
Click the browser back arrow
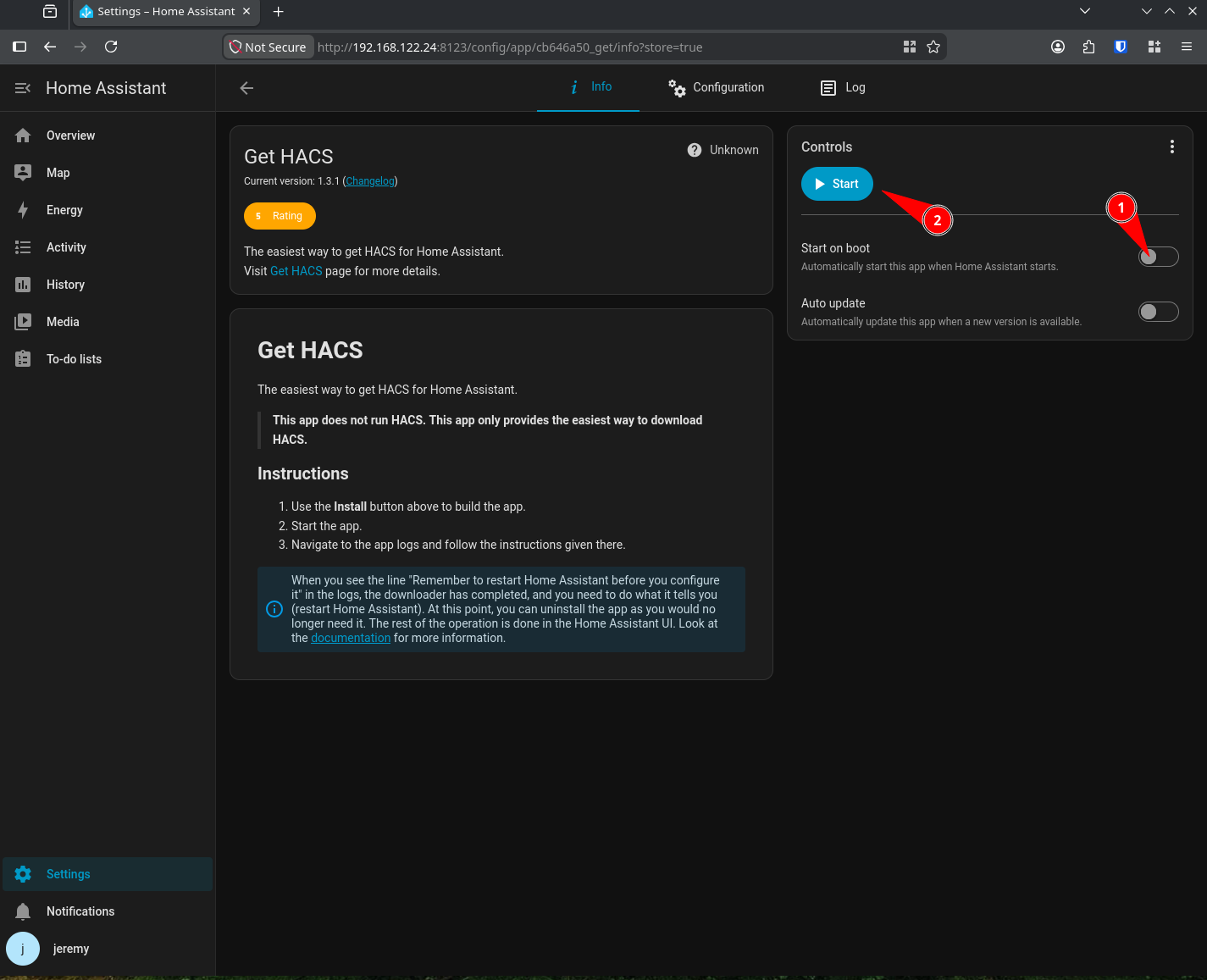pos(50,47)
